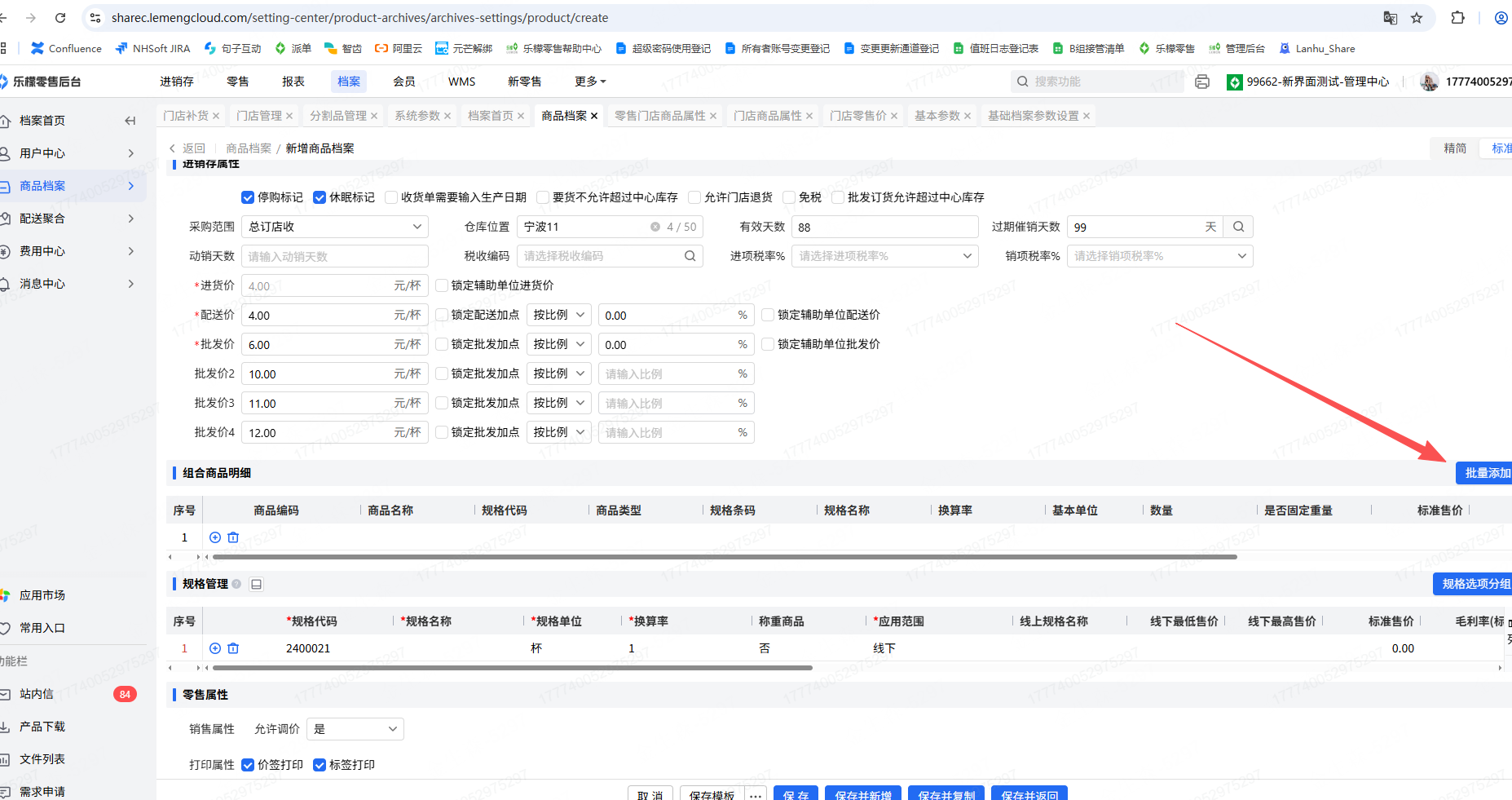Screen dimensions: 1512x800
Task: Open the 报表 top menu
Action: 293,82
